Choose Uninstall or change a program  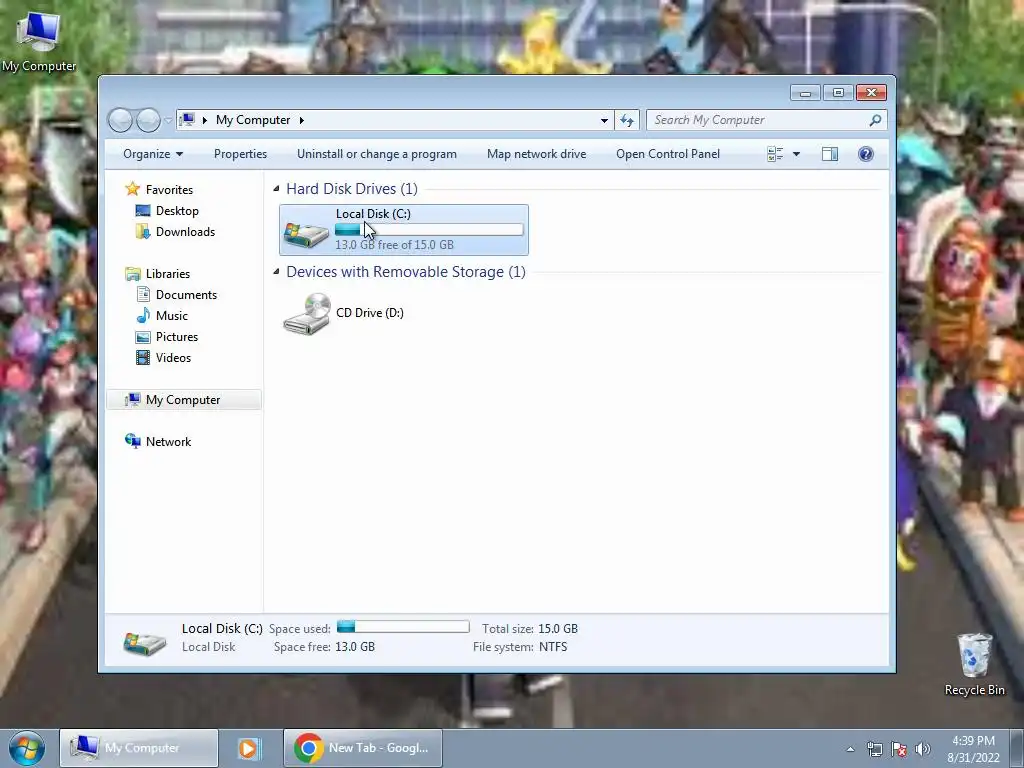coord(377,154)
